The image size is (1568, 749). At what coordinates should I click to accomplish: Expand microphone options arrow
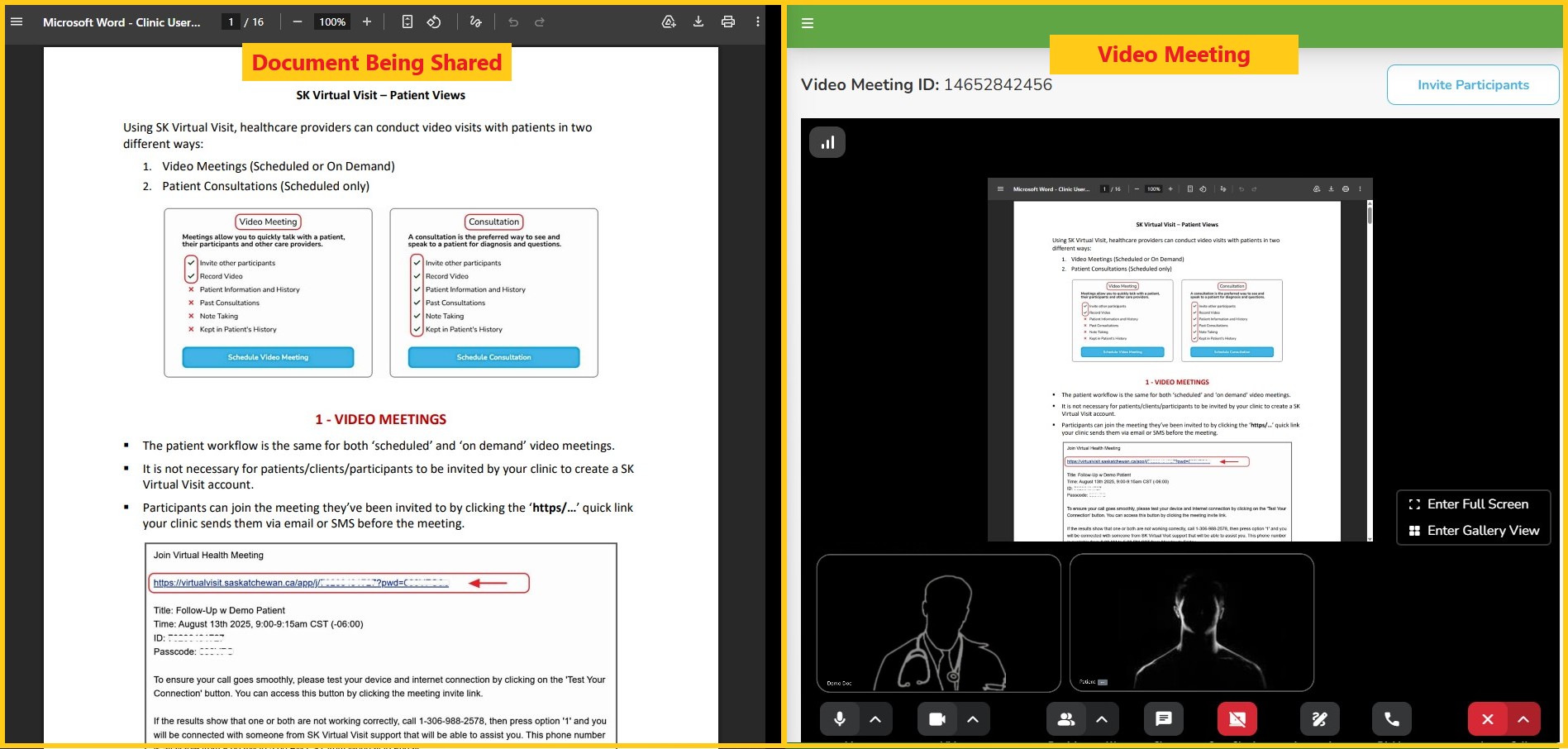[875, 719]
